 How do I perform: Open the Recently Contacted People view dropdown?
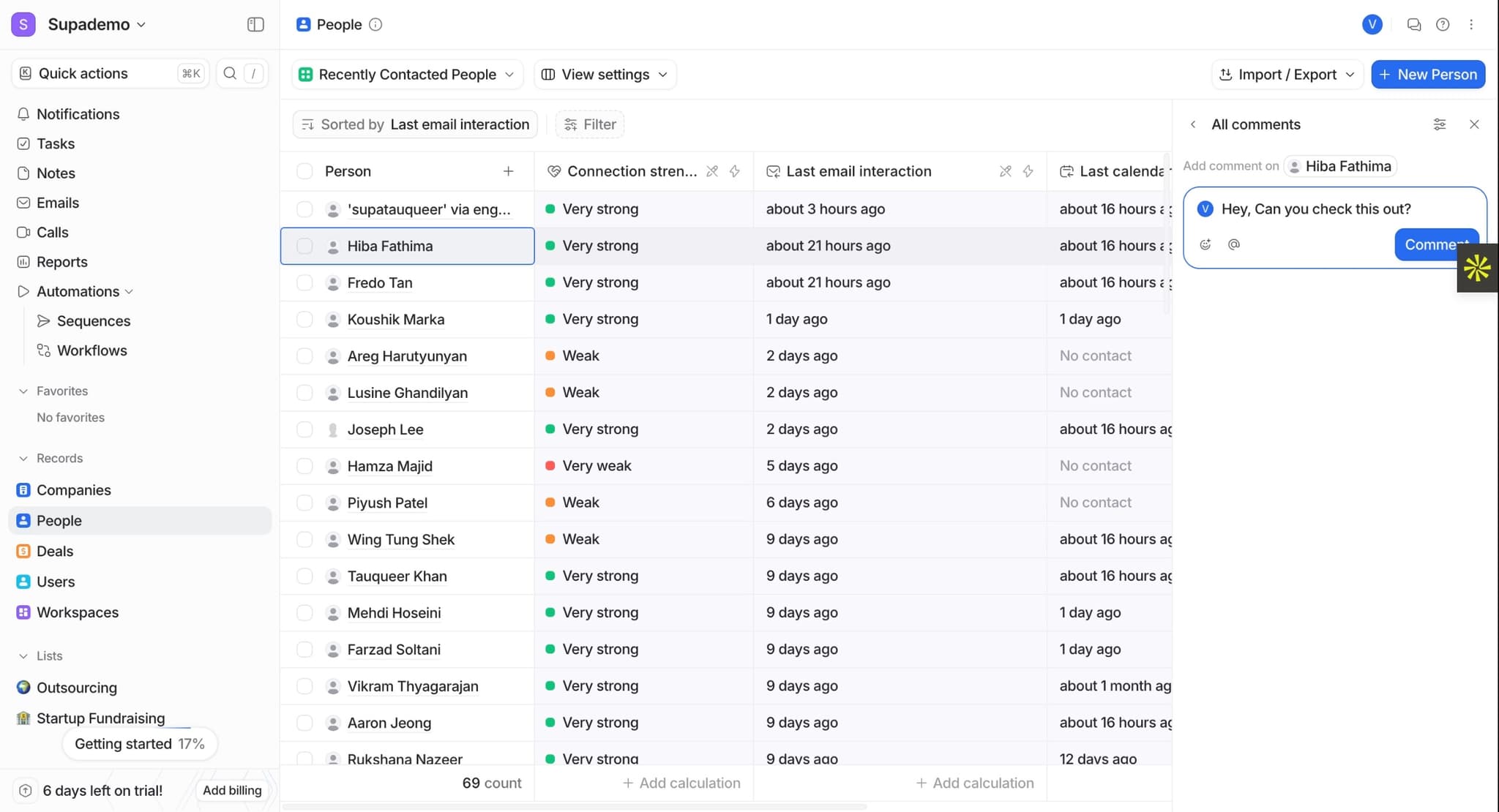coord(408,75)
